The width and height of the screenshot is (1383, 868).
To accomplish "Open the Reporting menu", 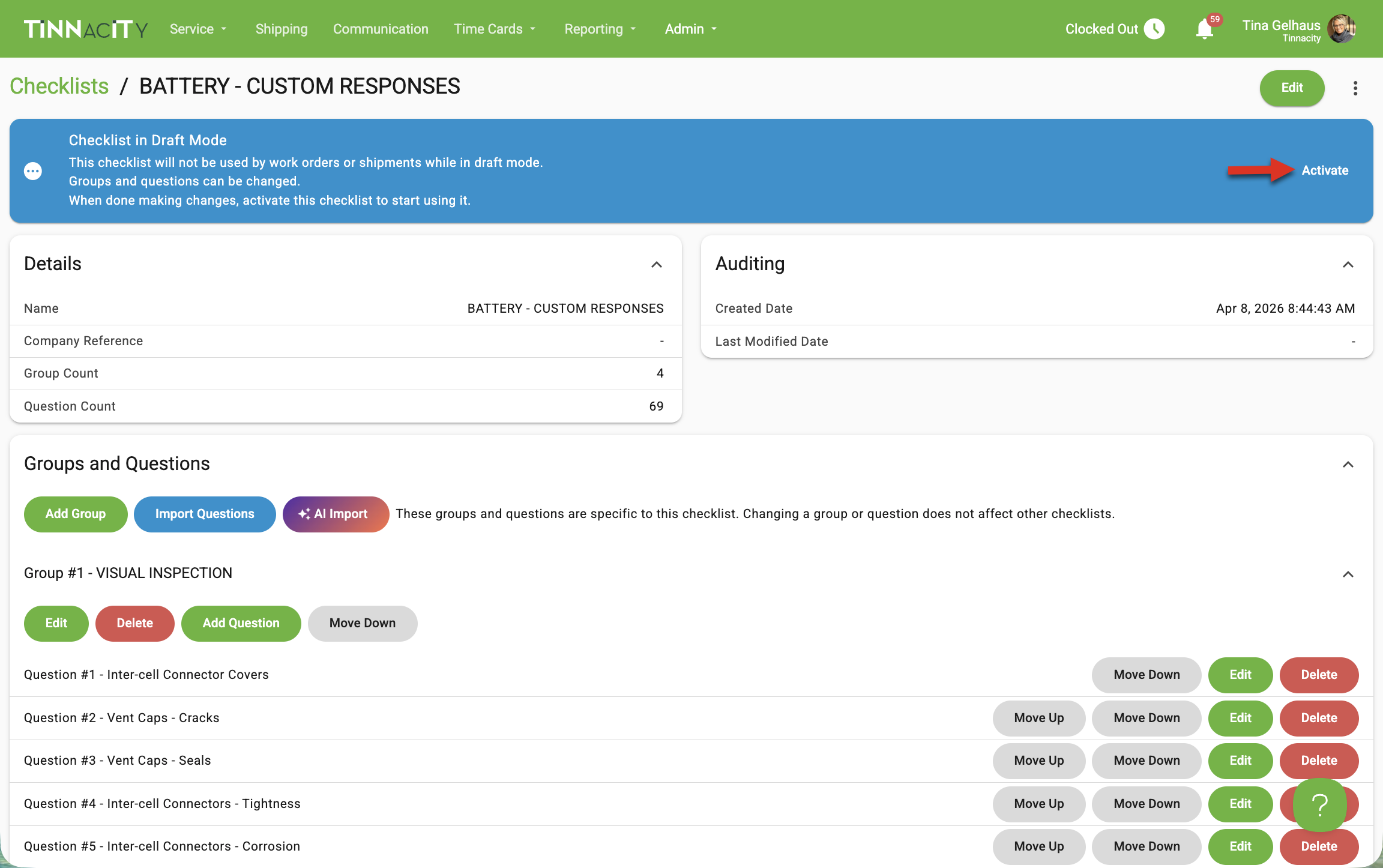I will pyautogui.click(x=600, y=29).
